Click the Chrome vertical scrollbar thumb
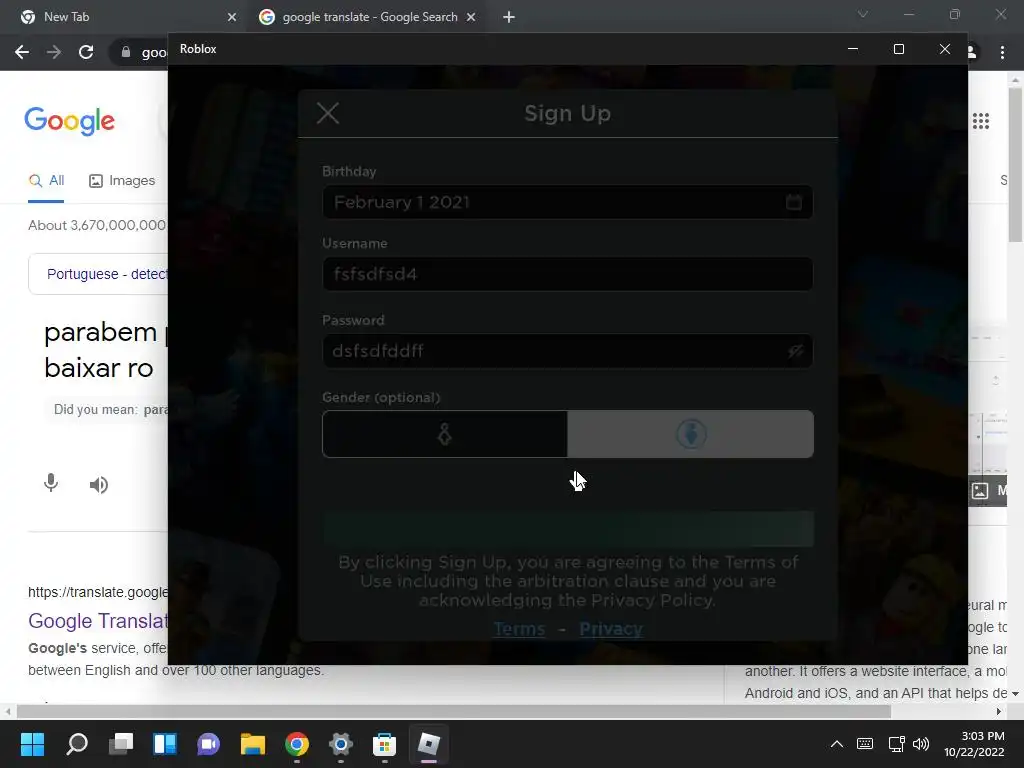The width and height of the screenshot is (1024, 768). pos(1016,163)
